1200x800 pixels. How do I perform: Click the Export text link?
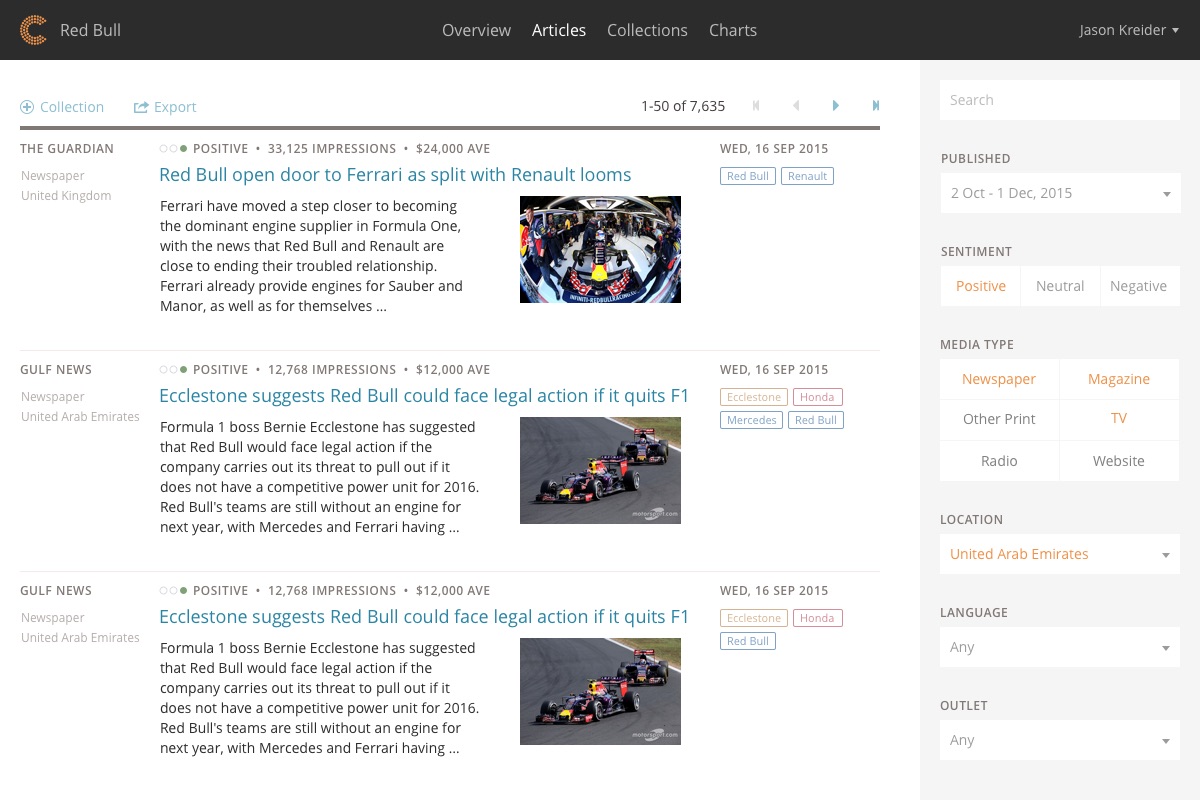pyautogui.click(x=175, y=107)
